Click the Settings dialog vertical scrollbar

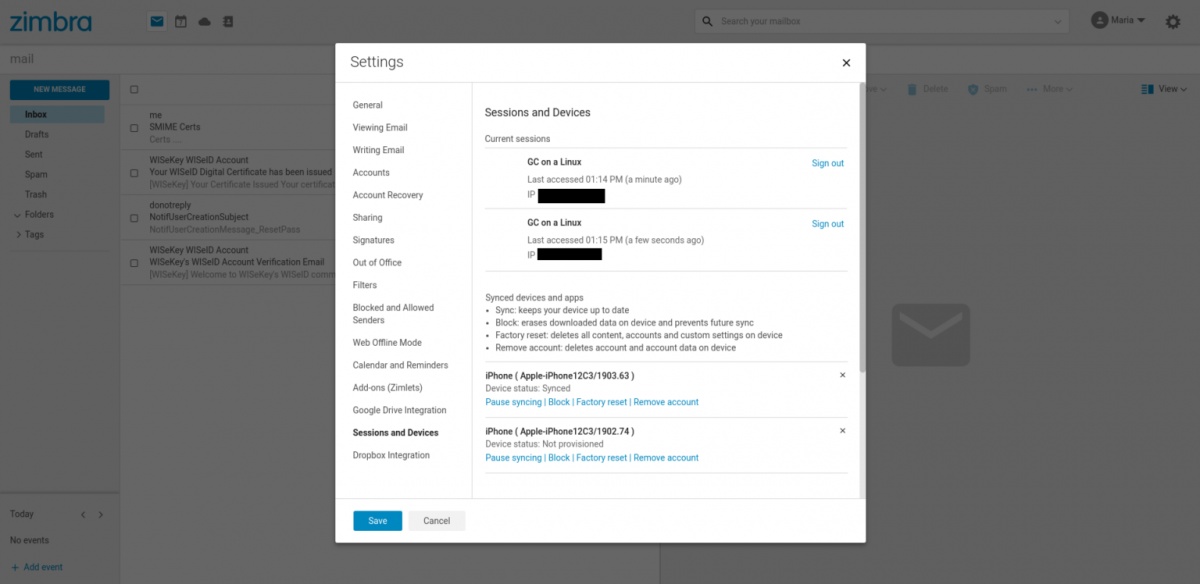pyautogui.click(x=861, y=230)
